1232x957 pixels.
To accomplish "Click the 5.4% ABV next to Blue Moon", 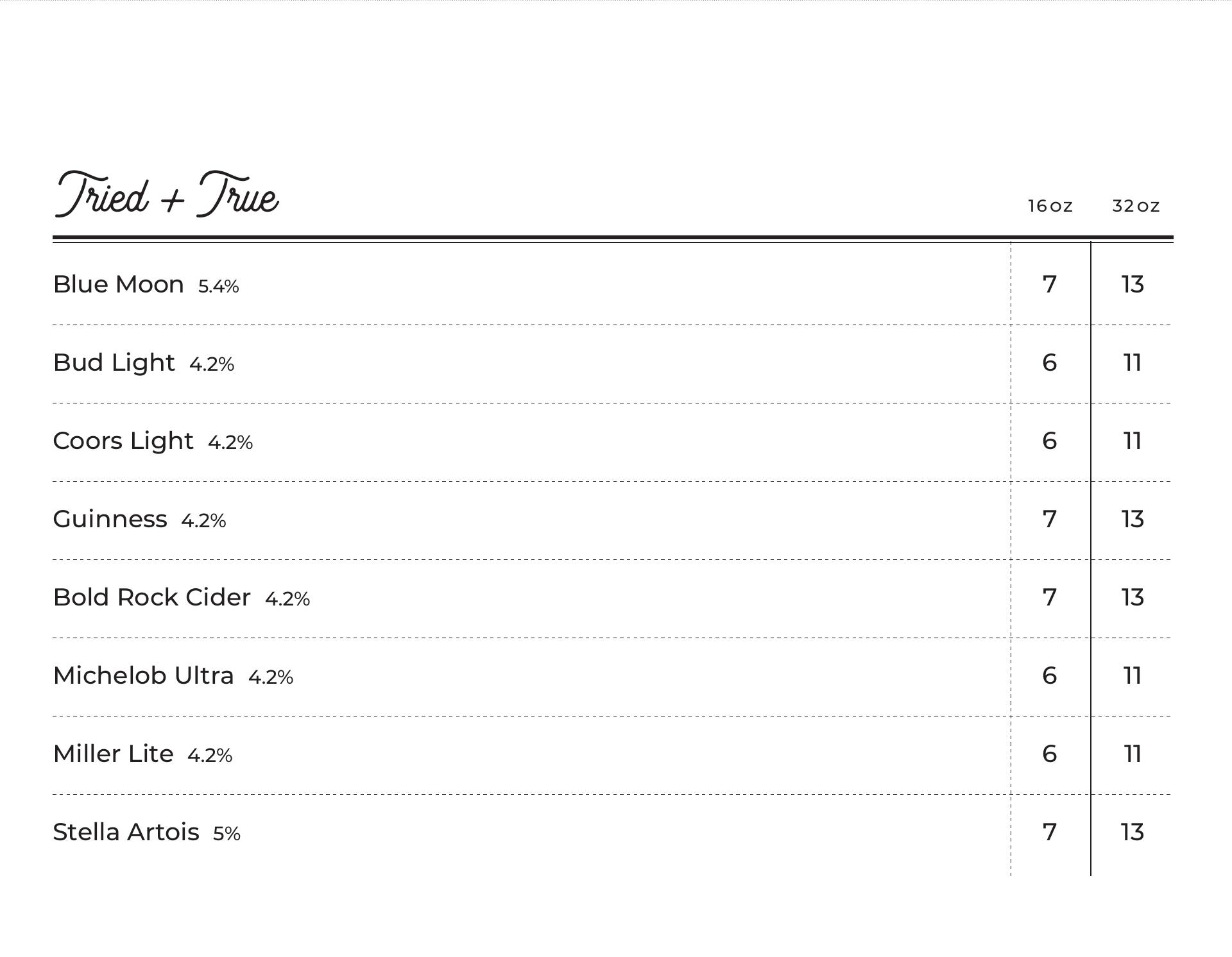I will pos(218,286).
